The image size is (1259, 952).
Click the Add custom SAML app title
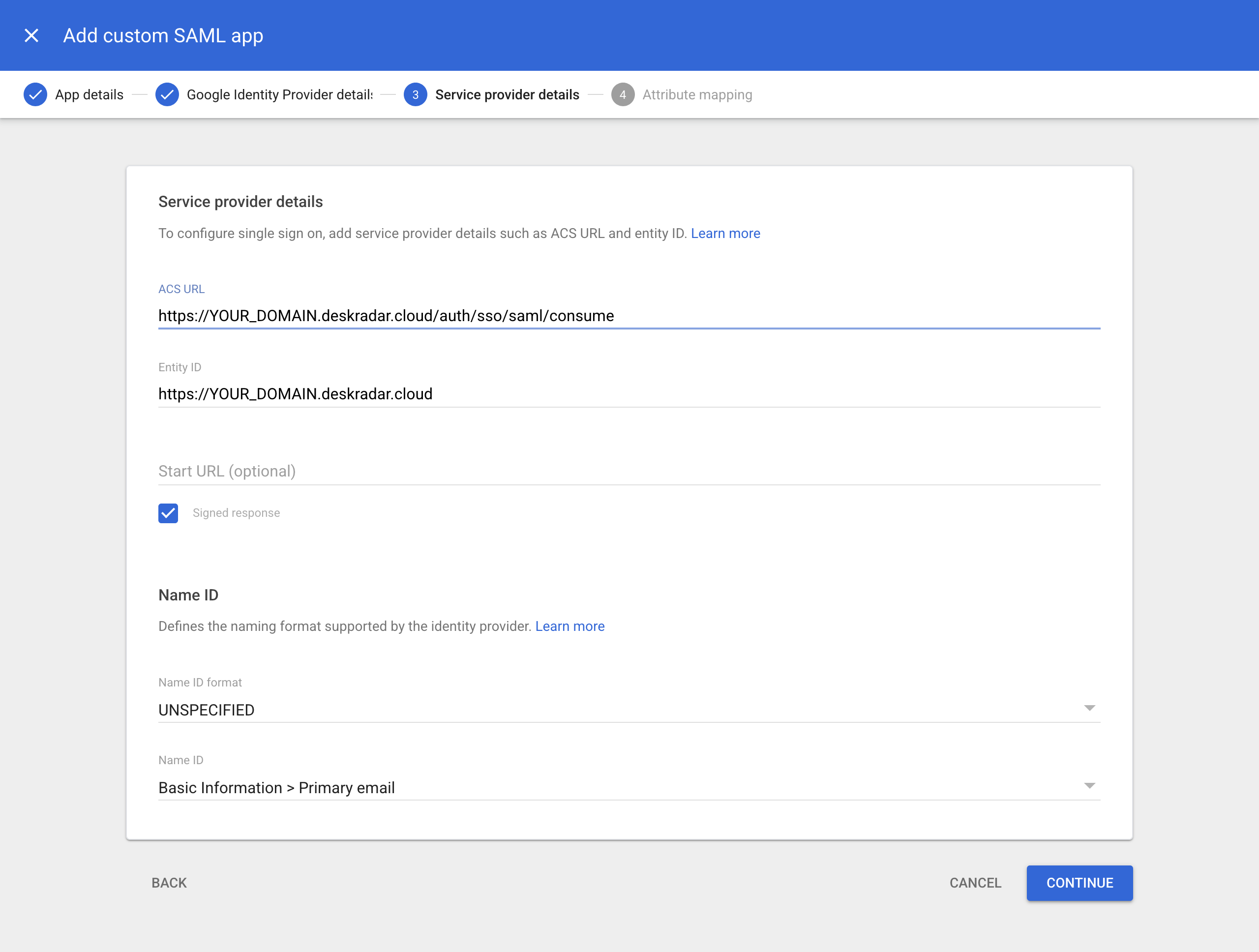(x=163, y=35)
